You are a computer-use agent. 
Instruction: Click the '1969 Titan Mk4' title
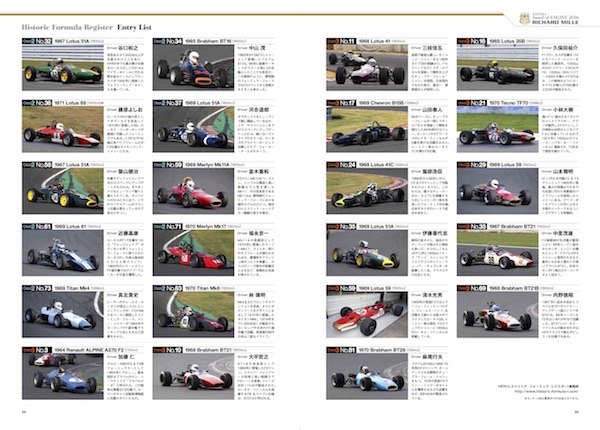tap(72, 288)
